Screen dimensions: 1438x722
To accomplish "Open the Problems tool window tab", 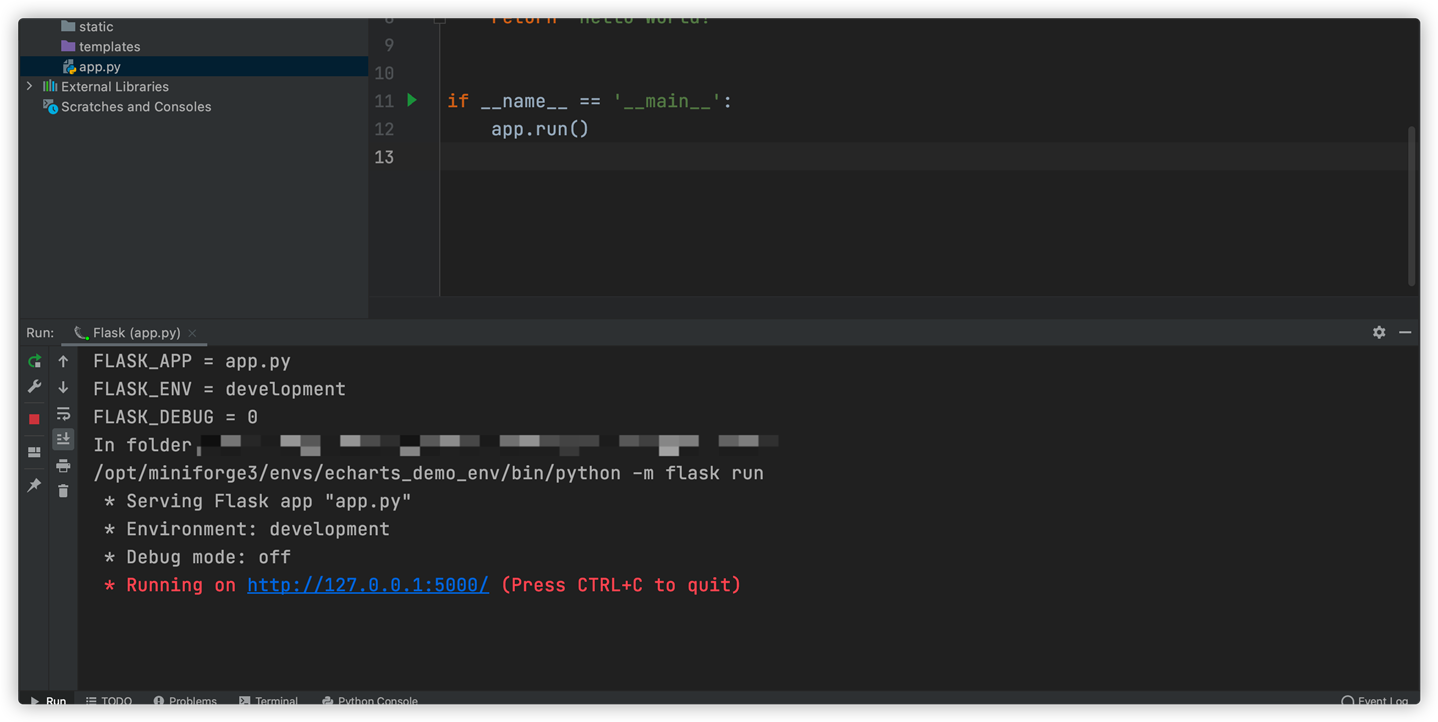I will [x=185, y=701].
